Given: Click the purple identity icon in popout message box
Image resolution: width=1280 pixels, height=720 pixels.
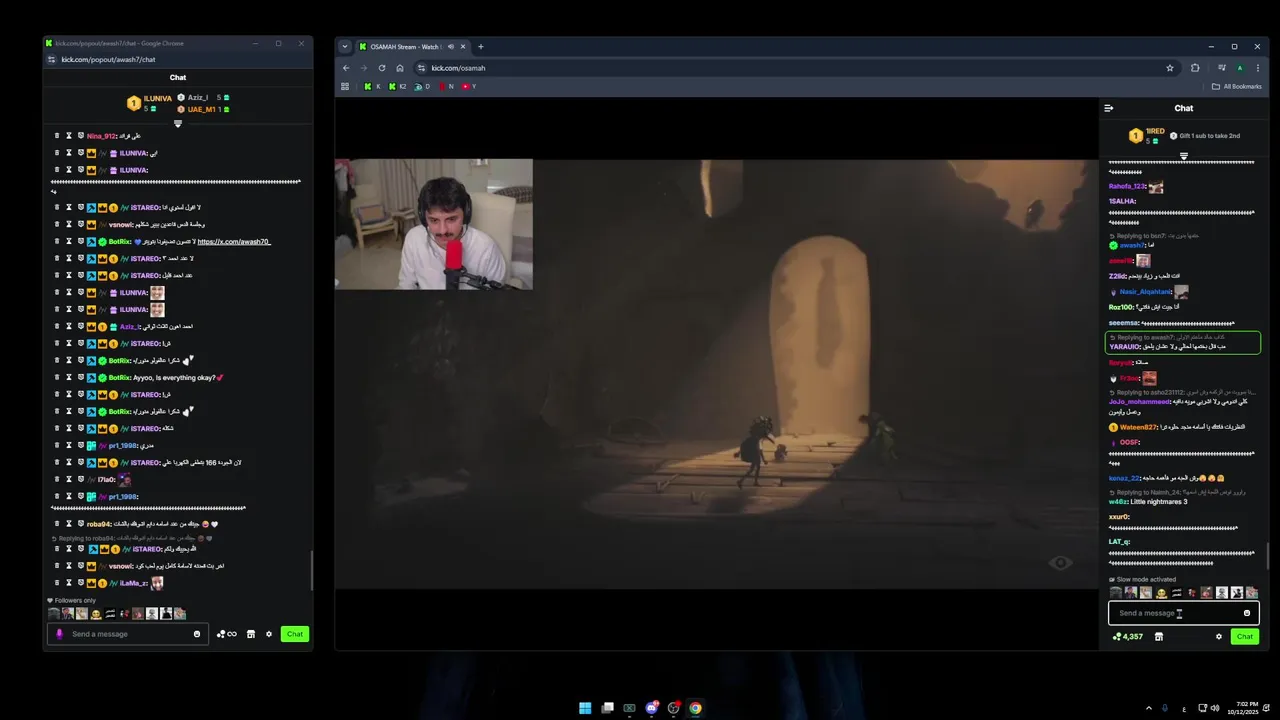Looking at the screenshot, I should click(59, 634).
